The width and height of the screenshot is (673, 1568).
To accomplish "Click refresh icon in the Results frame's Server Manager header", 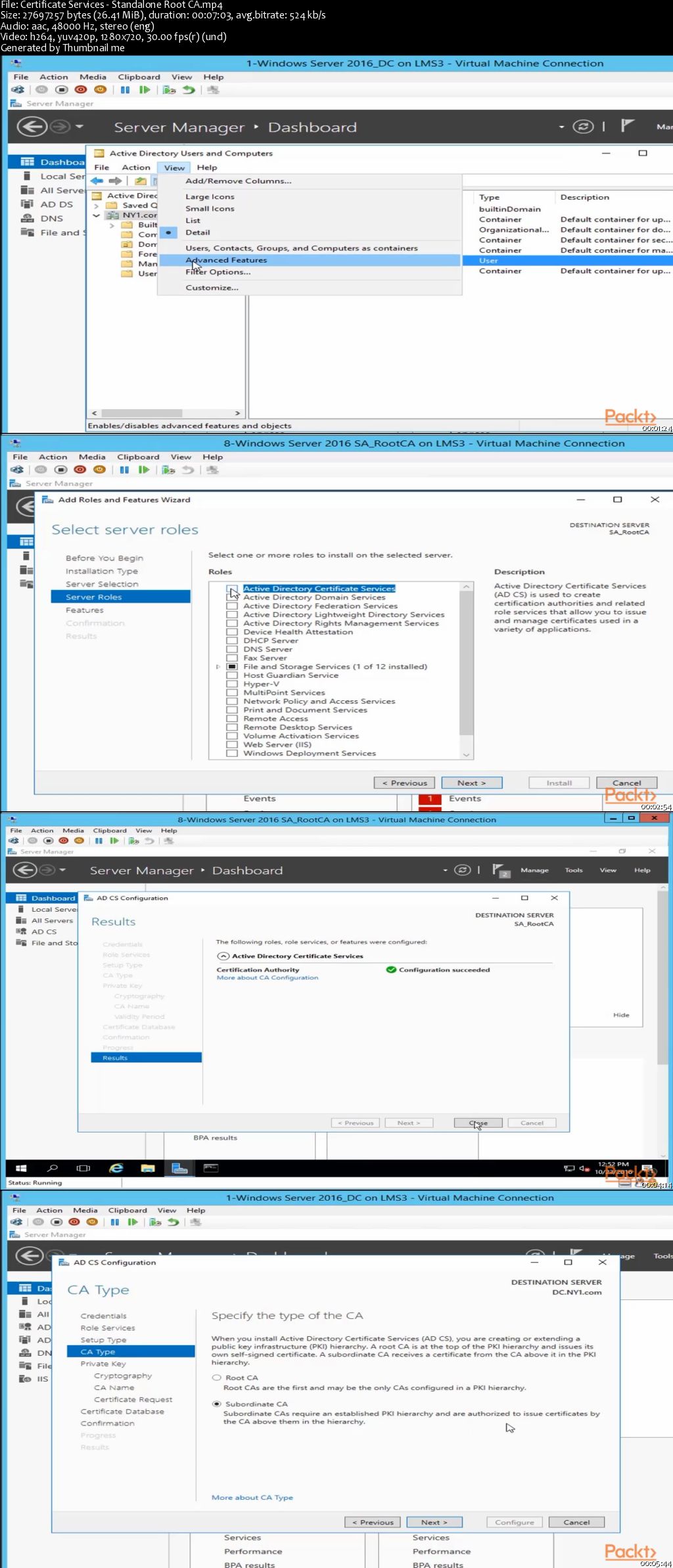I will click(463, 870).
